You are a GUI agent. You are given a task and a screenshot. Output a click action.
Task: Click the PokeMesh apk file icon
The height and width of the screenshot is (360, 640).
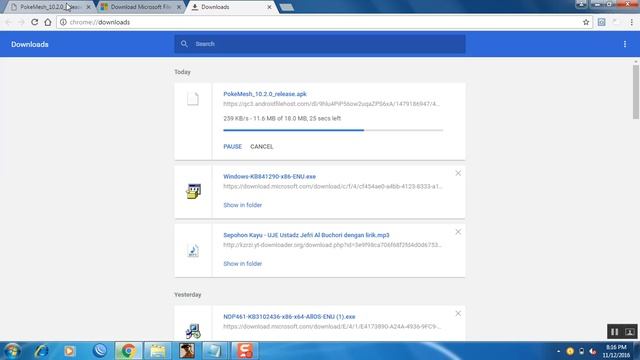tap(193, 99)
